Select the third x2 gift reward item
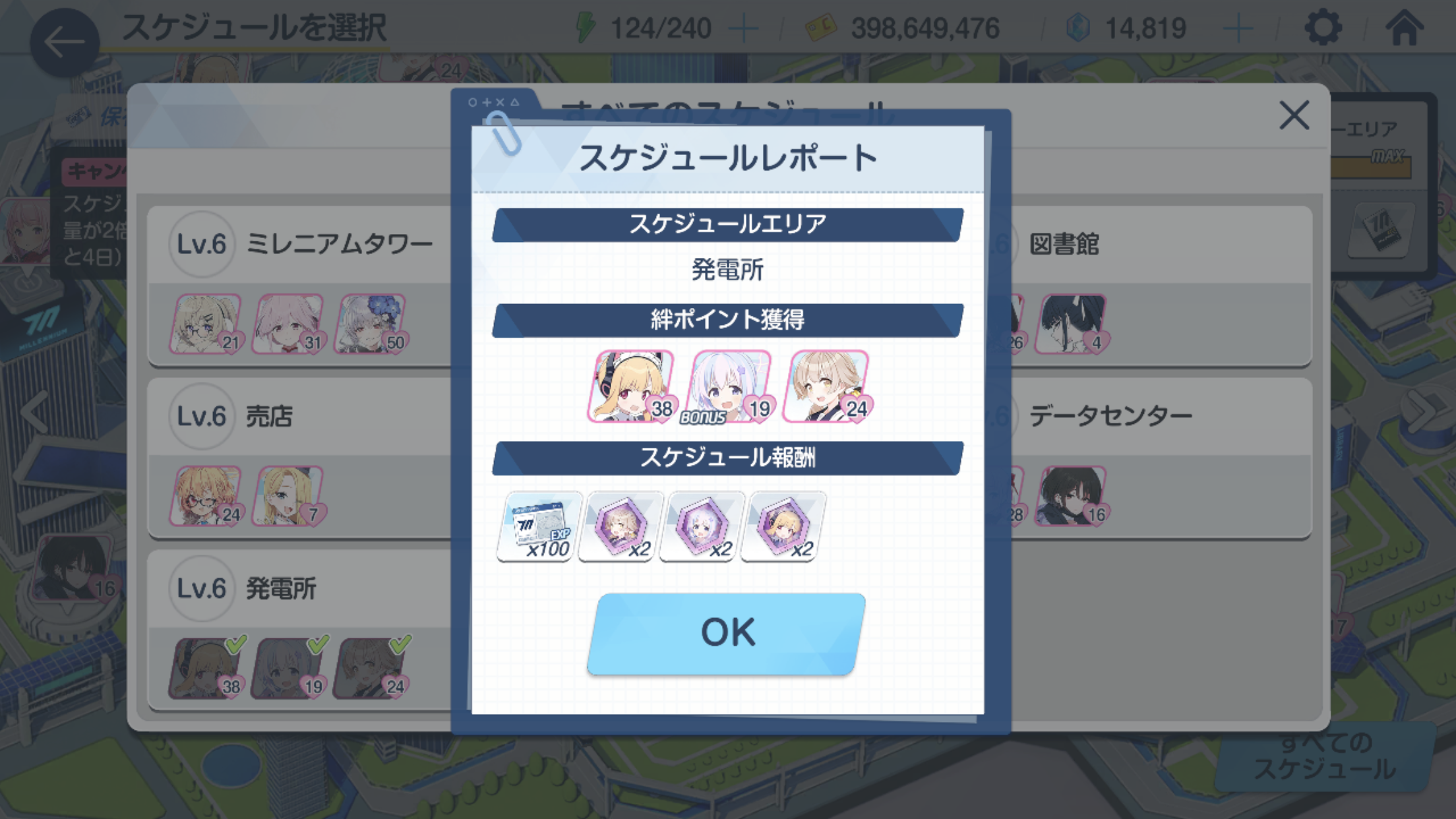Screen dimensions: 1456x819 pos(783,527)
